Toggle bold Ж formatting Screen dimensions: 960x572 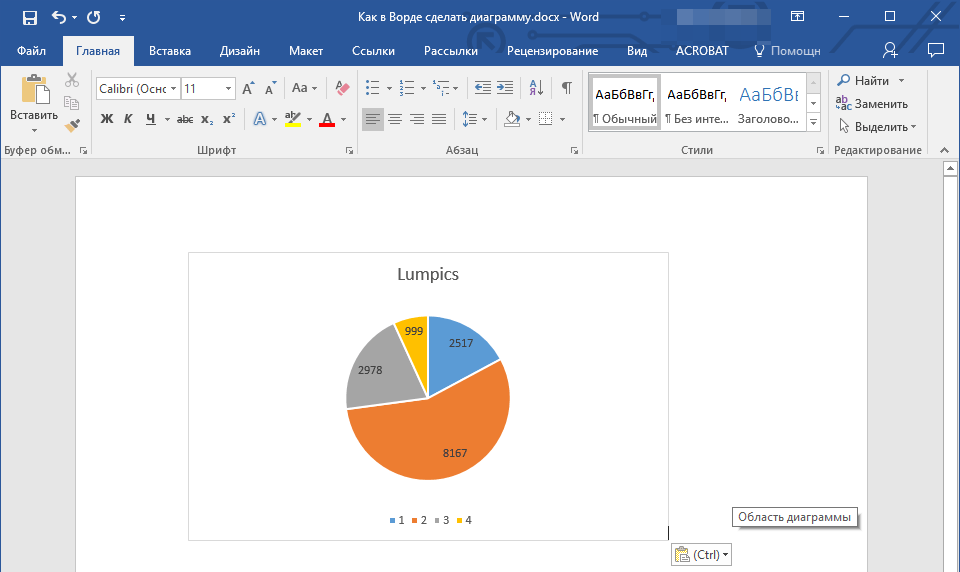pyautogui.click(x=107, y=119)
